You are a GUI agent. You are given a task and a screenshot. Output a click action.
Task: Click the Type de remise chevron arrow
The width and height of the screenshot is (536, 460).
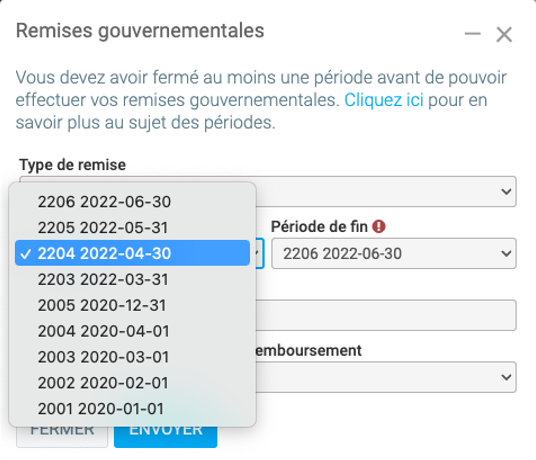tap(506, 191)
